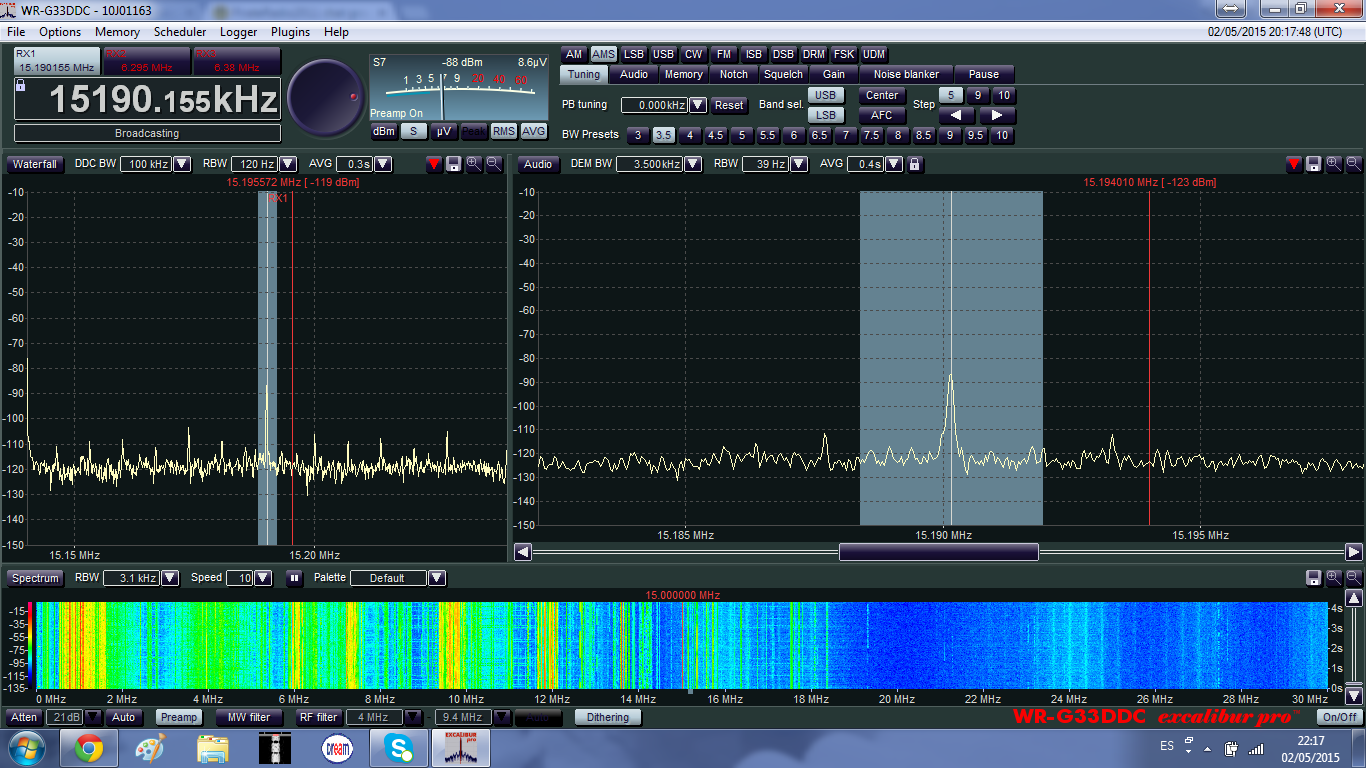Switch to the Noise blanker tab
The height and width of the screenshot is (768, 1366).
pos(906,74)
